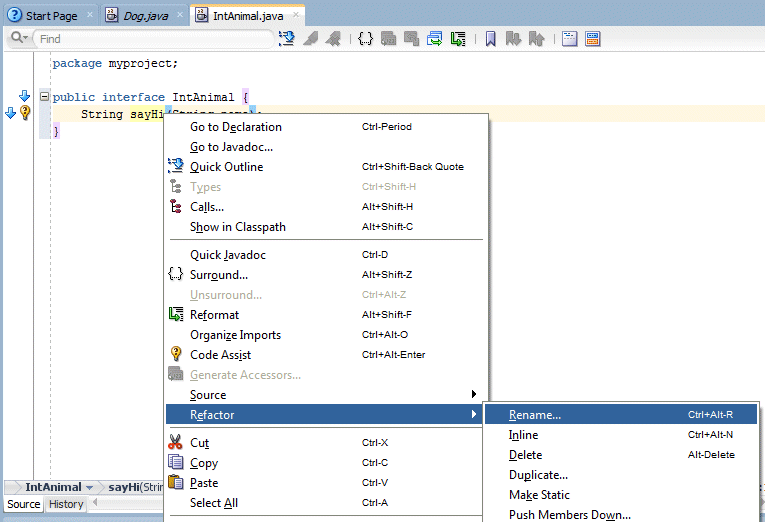Click the Find input field
Screen dimensions: 765x522
(x=154, y=39)
